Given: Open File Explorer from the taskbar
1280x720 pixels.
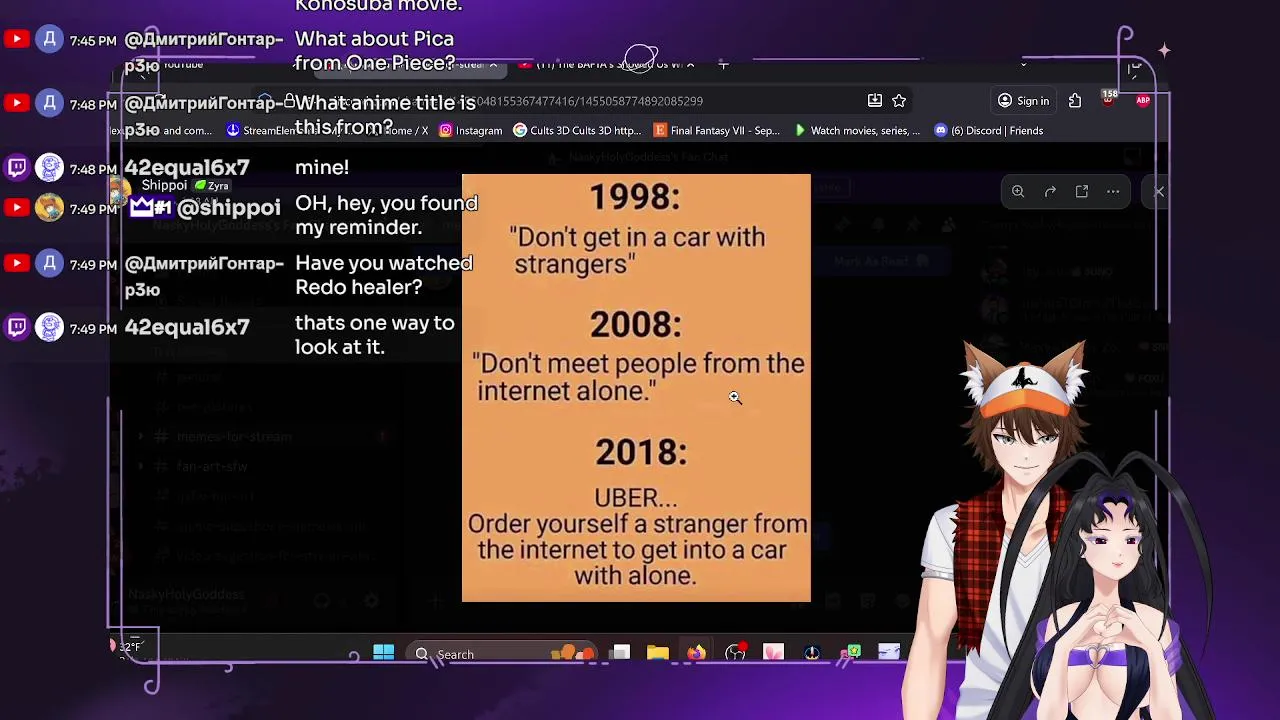Looking at the screenshot, I should click(658, 654).
